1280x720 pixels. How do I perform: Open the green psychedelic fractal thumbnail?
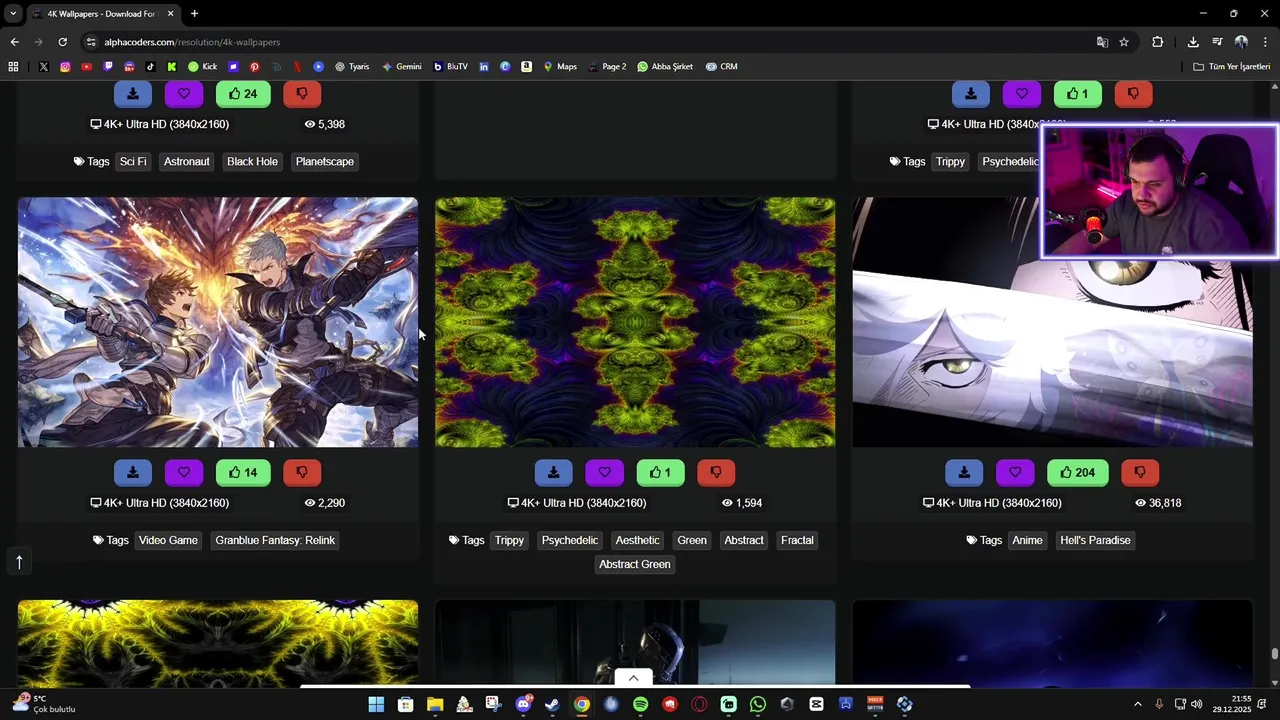pyautogui.click(x=635, y=322)
